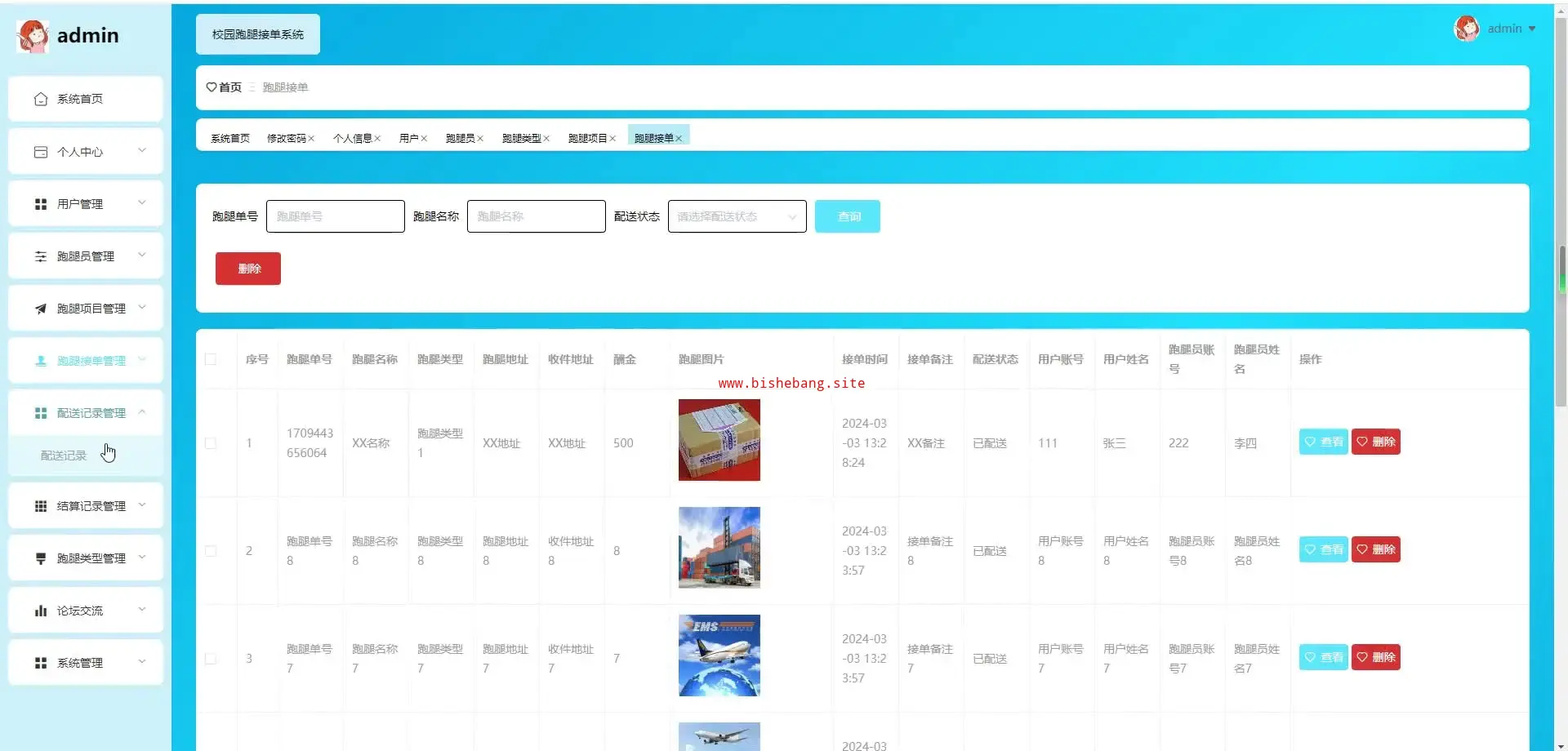1568x751 pixels.
Task: Click the 首页 breadcrumb link
Action: click(x=230, y=87)
